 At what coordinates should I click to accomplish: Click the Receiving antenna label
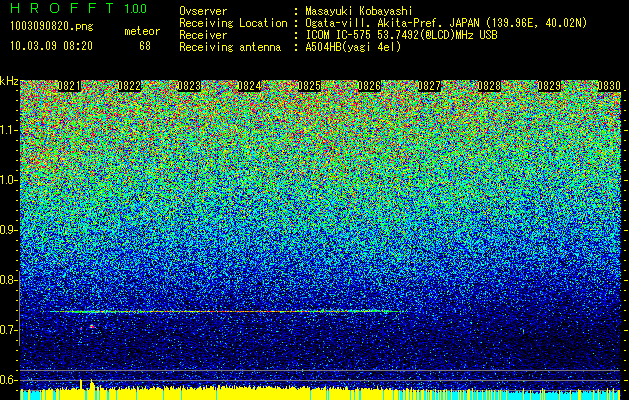pos(230,47)
